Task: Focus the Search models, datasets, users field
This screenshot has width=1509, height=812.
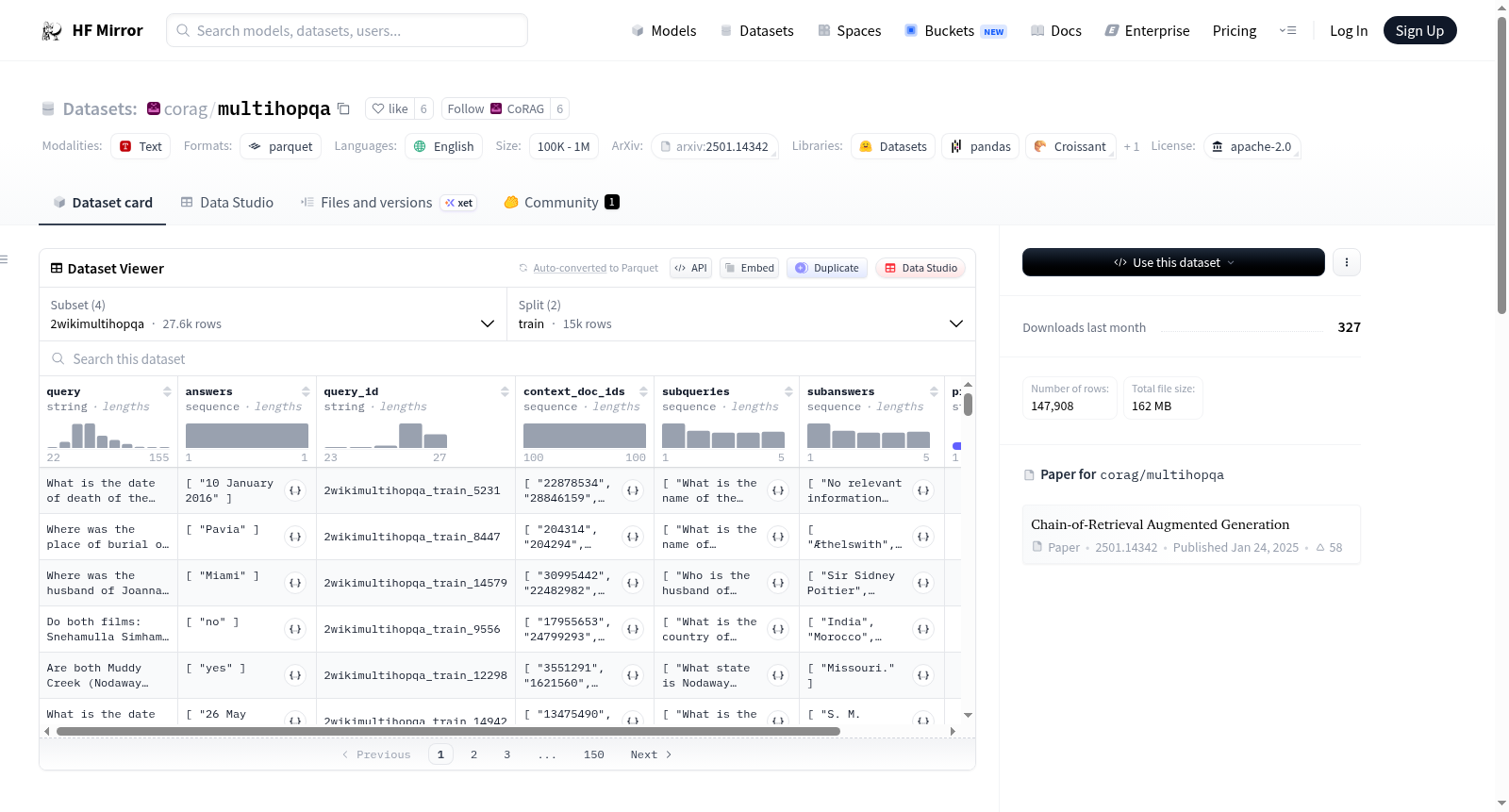Action: point(347,30)
